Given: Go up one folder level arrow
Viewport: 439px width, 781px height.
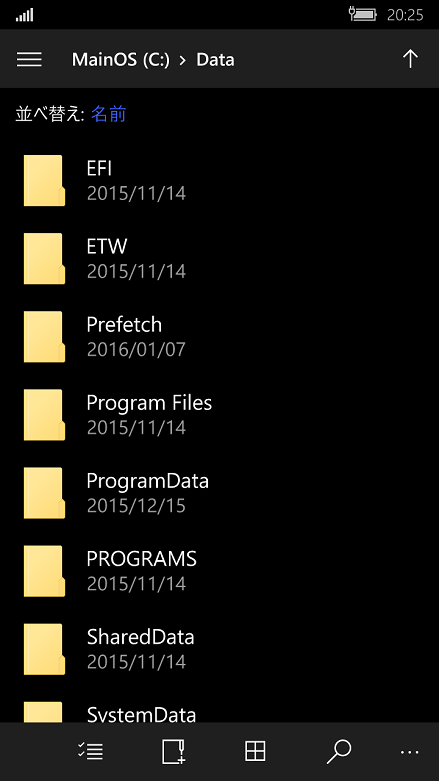Looking at the screenshot, I should coord(410,59).
